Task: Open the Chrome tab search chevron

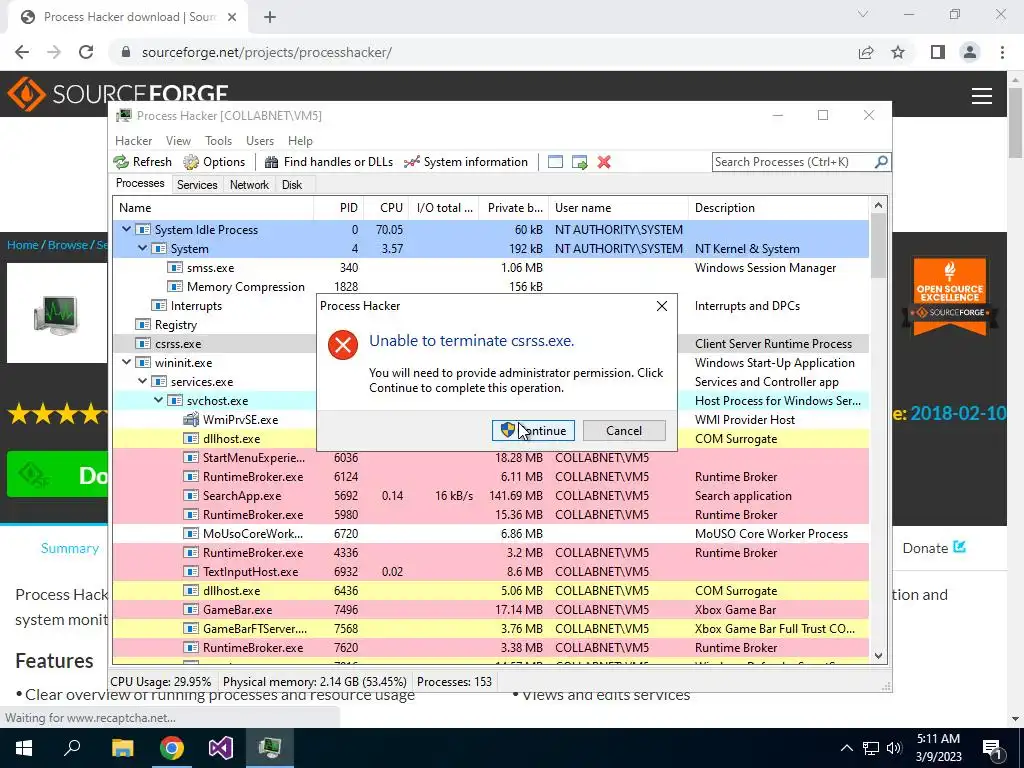Action: 863,14
